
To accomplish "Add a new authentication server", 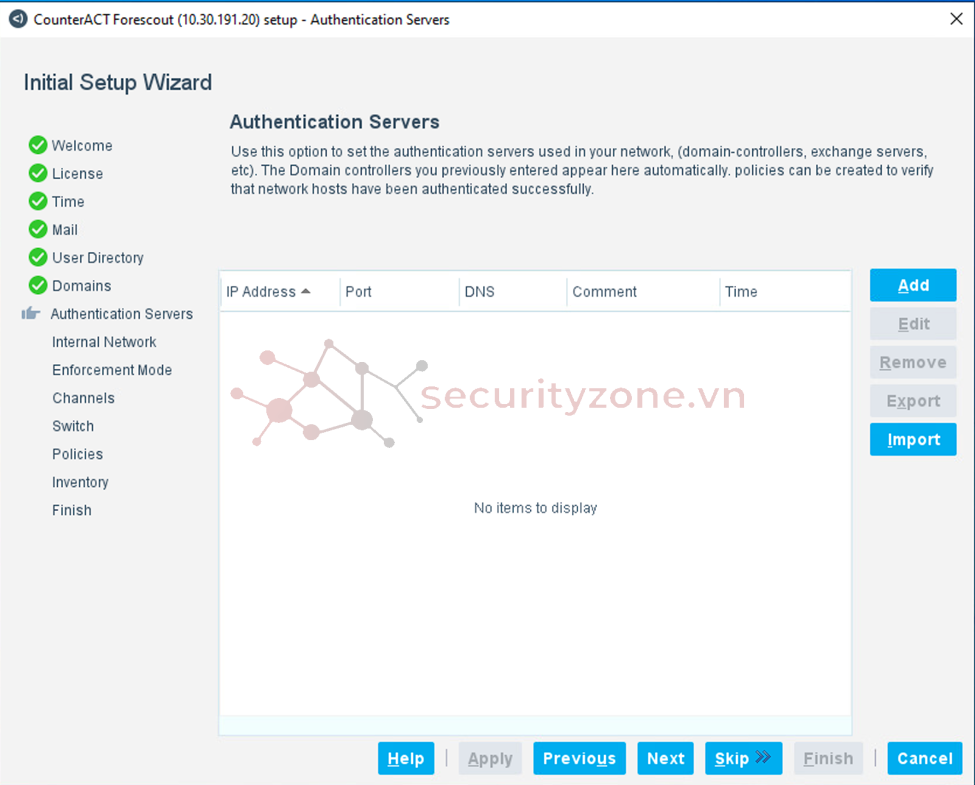I will click(x=913, y=285).
